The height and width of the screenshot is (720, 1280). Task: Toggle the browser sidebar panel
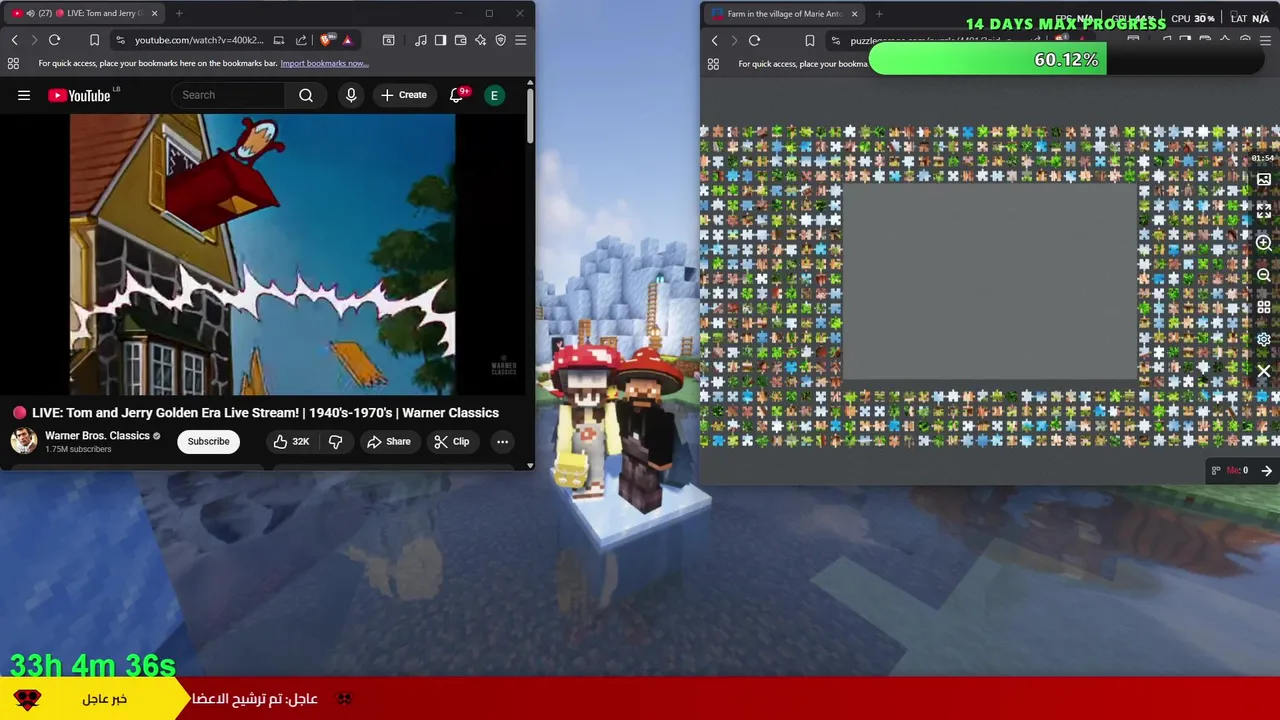pos(440,40)
